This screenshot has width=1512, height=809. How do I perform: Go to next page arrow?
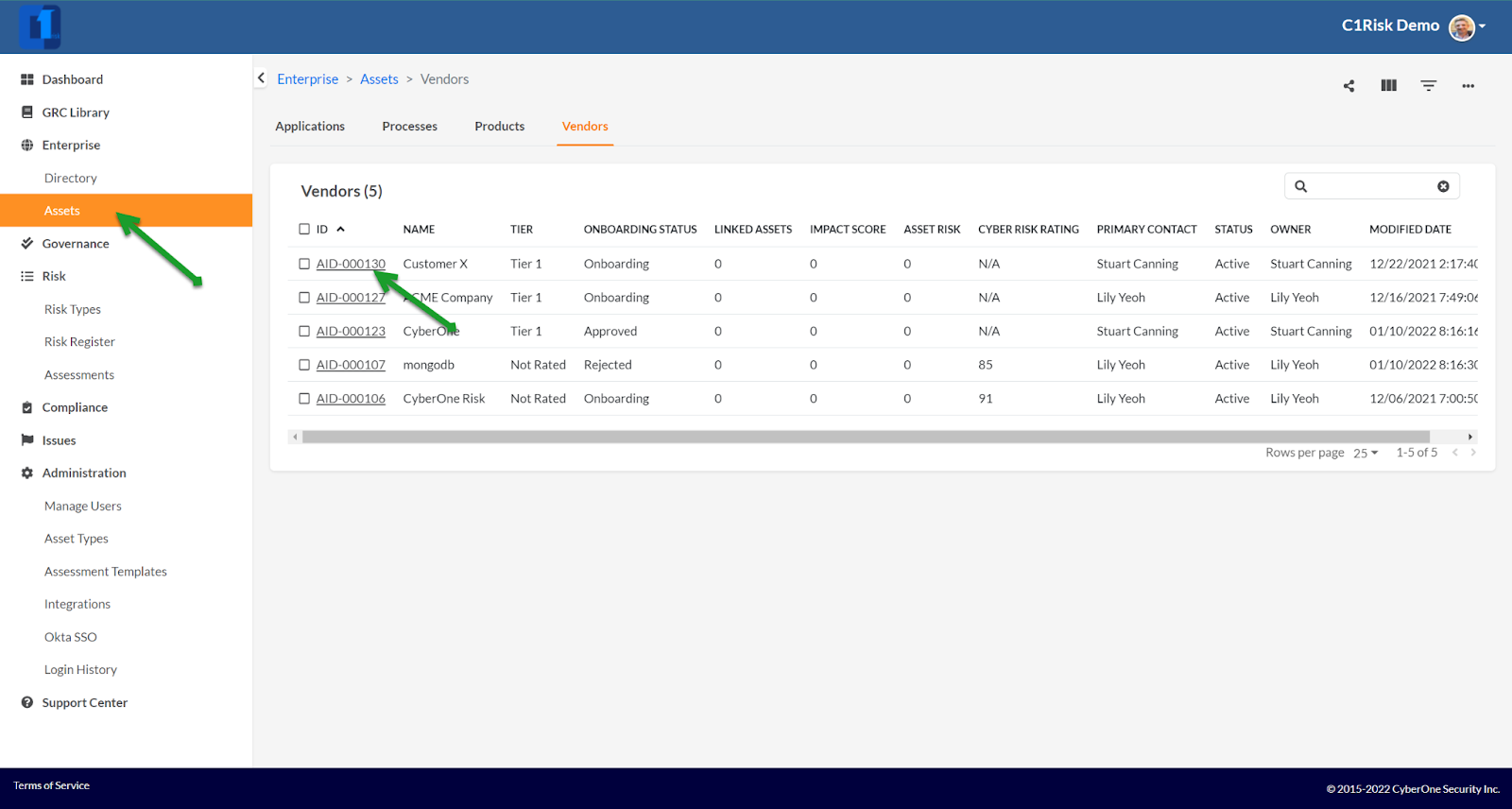pos(1472,453)
